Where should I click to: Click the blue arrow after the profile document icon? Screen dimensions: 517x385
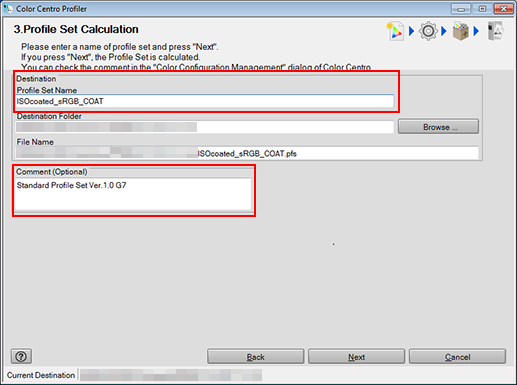tap(411, 31)
